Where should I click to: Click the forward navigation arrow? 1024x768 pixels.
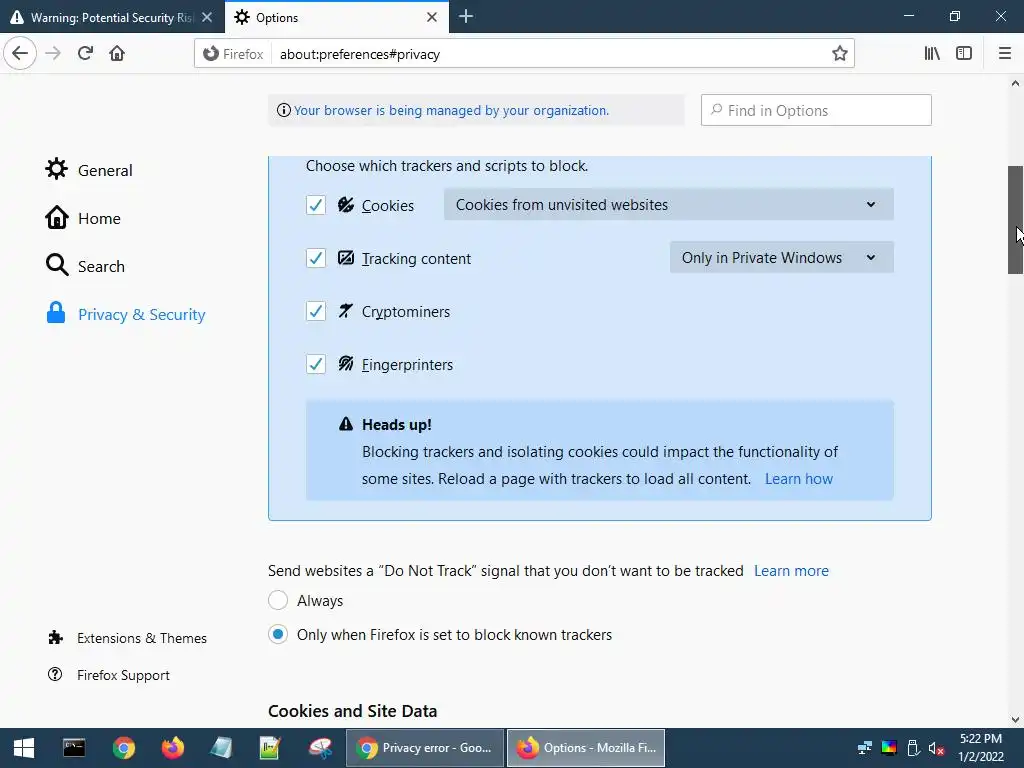[x=53, y=54]
